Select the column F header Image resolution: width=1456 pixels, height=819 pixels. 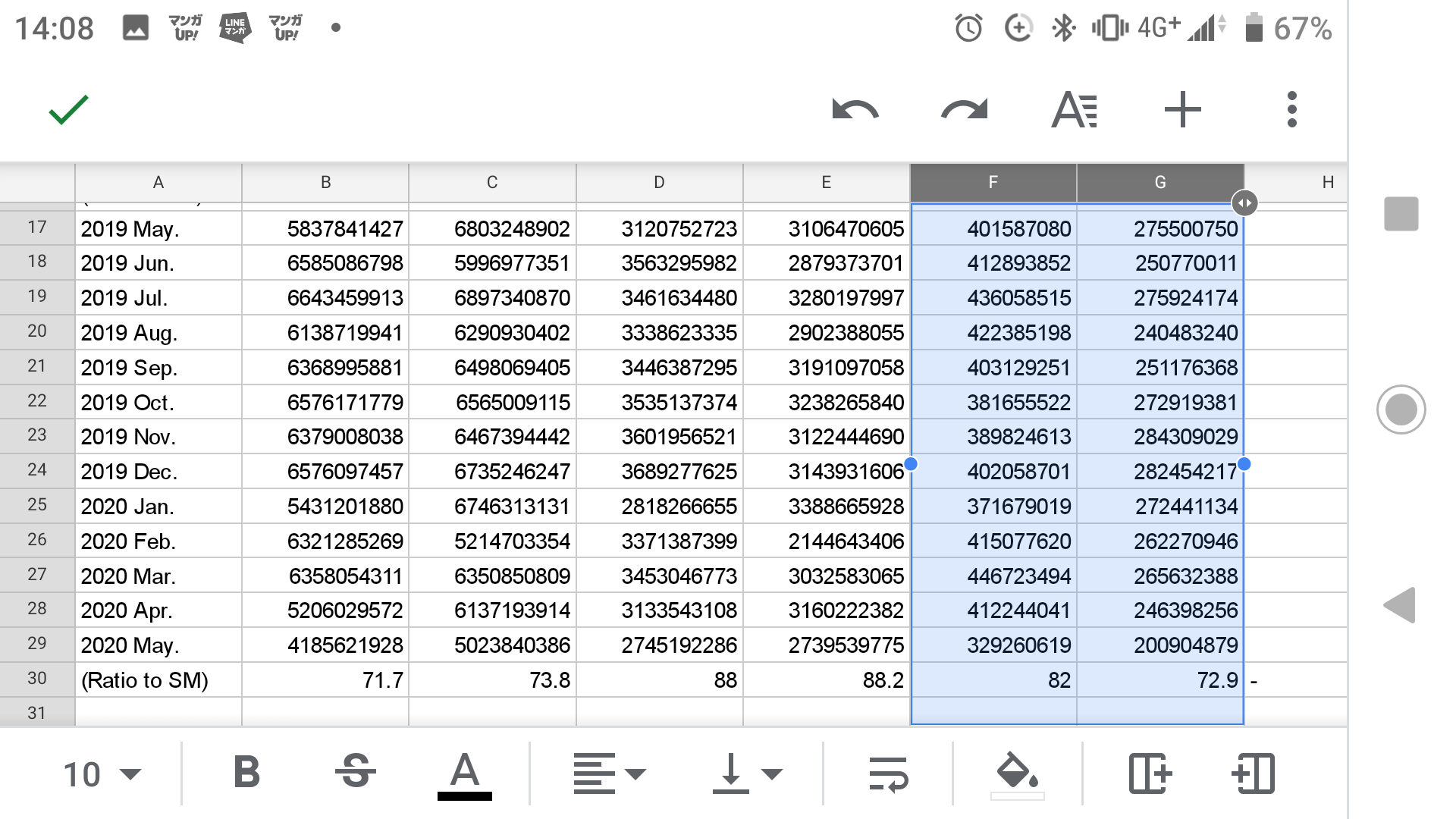[x=993, y=182]
